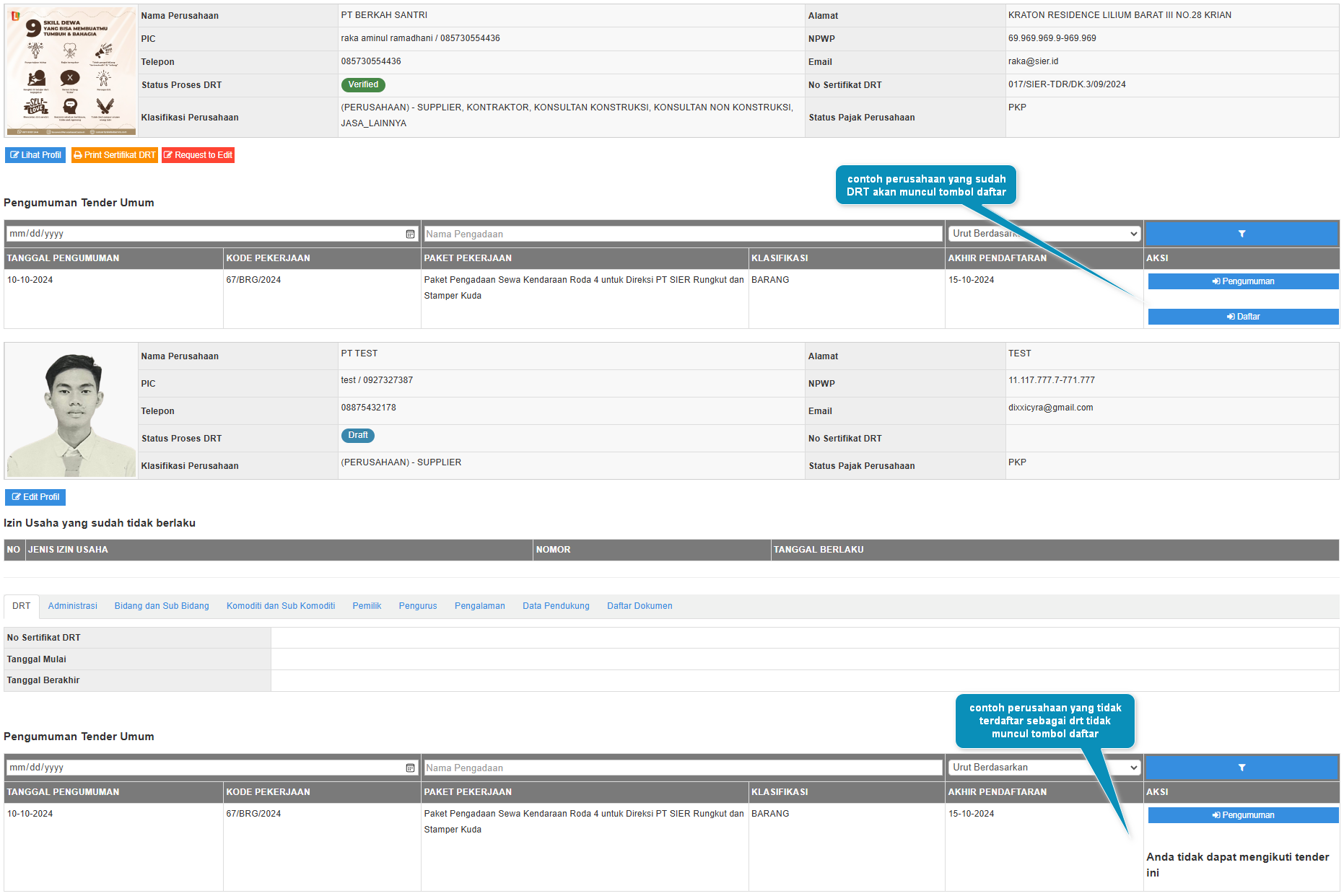Click Edit Profil for PT TEST
The image size is (1344, 896).
point(35,497)
